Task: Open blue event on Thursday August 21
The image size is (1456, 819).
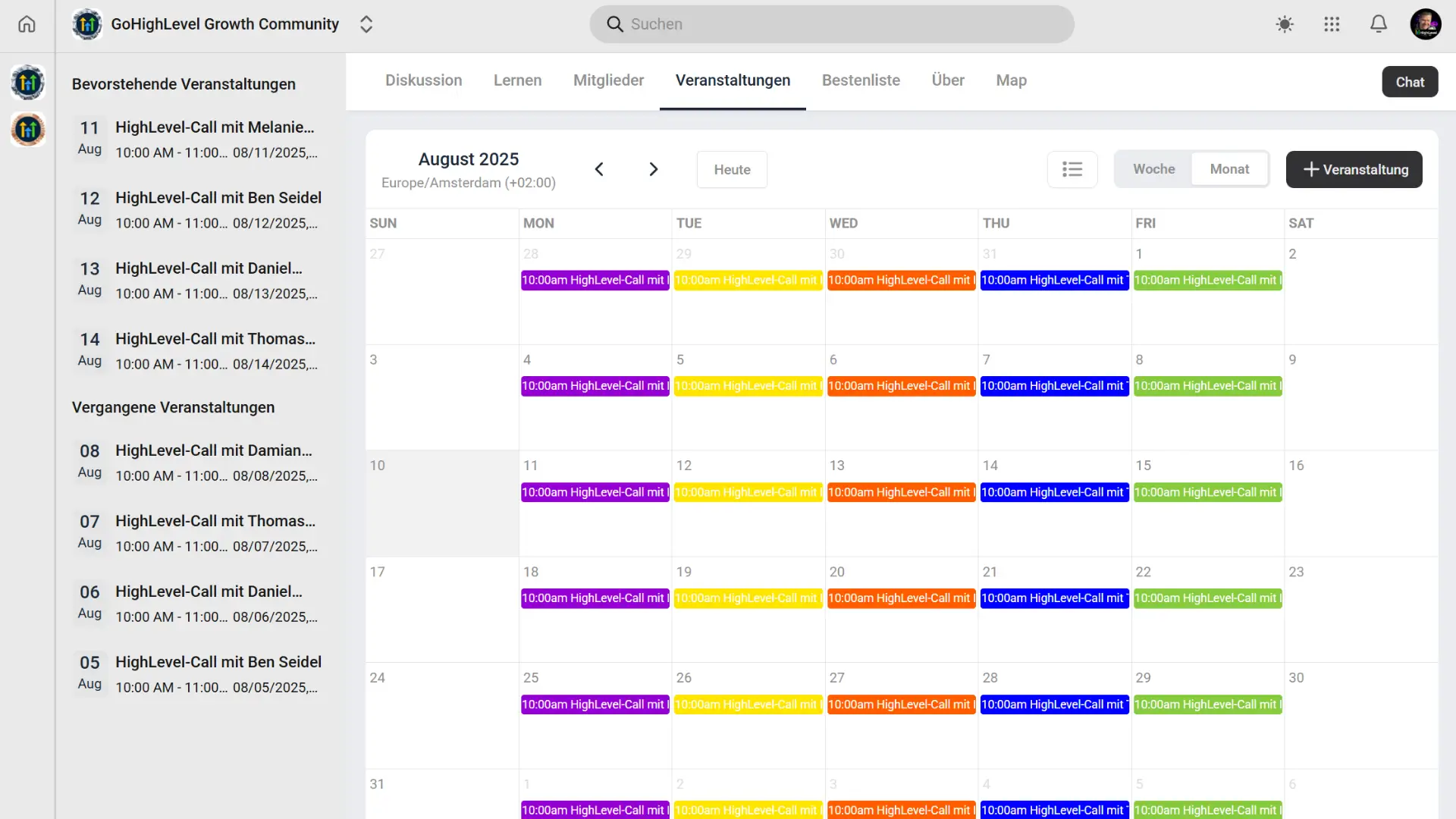Action: click(x=1054, y=598)
